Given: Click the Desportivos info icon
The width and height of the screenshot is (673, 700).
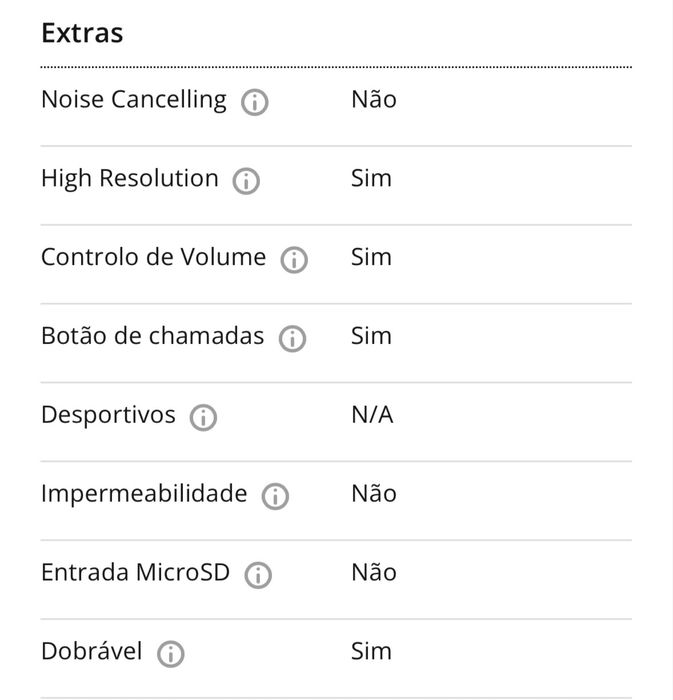Looking at the screenshot, I should (203, 418).
